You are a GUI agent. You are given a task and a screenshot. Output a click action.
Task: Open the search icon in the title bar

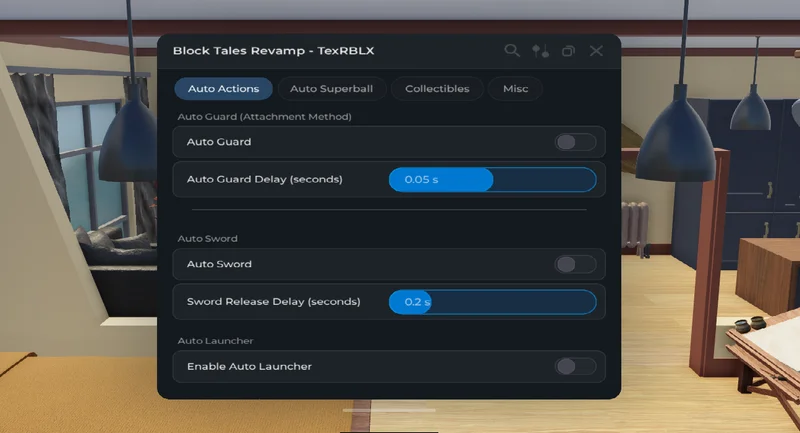click(x=512, y=50)
